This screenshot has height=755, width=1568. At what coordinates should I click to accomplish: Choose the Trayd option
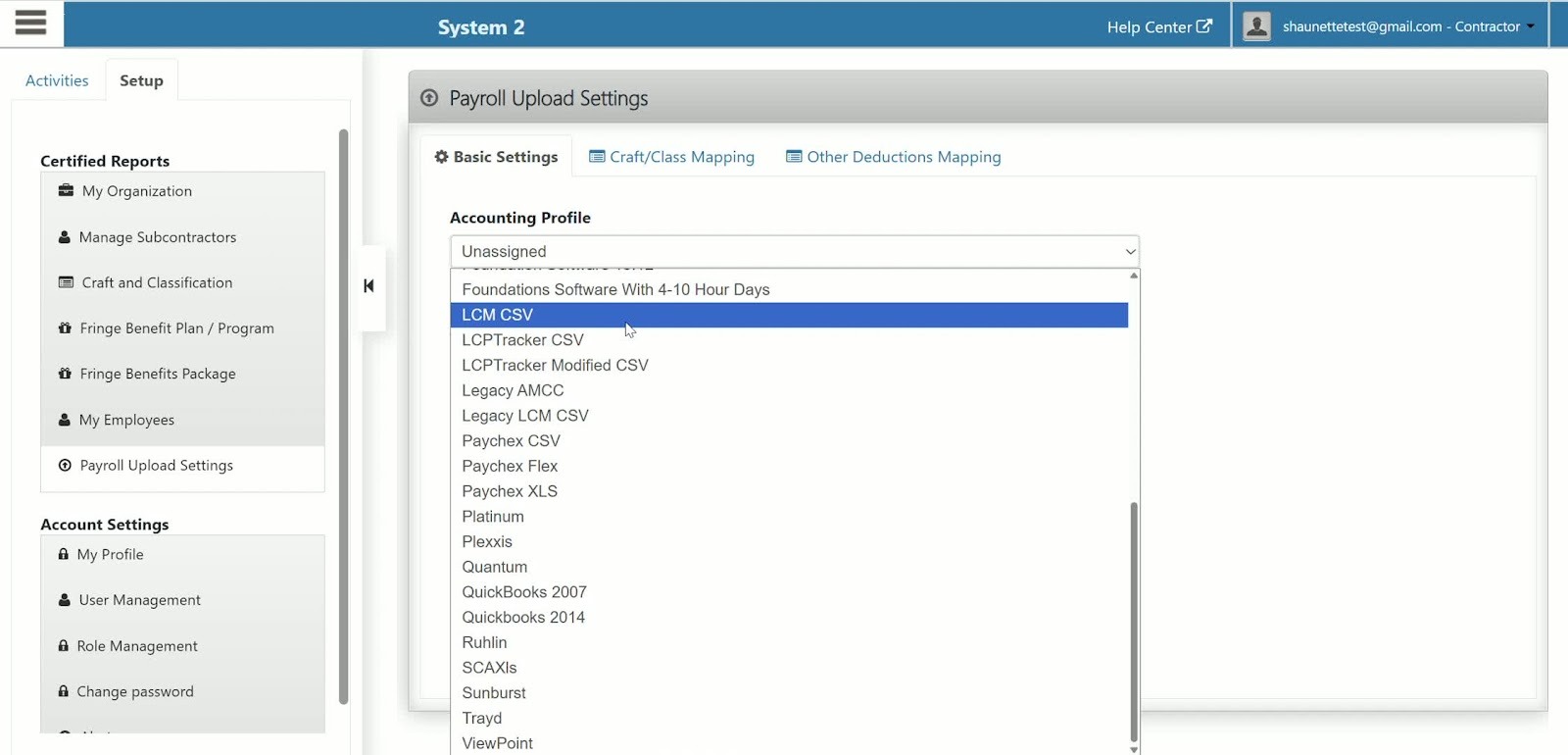coord(789,719)
